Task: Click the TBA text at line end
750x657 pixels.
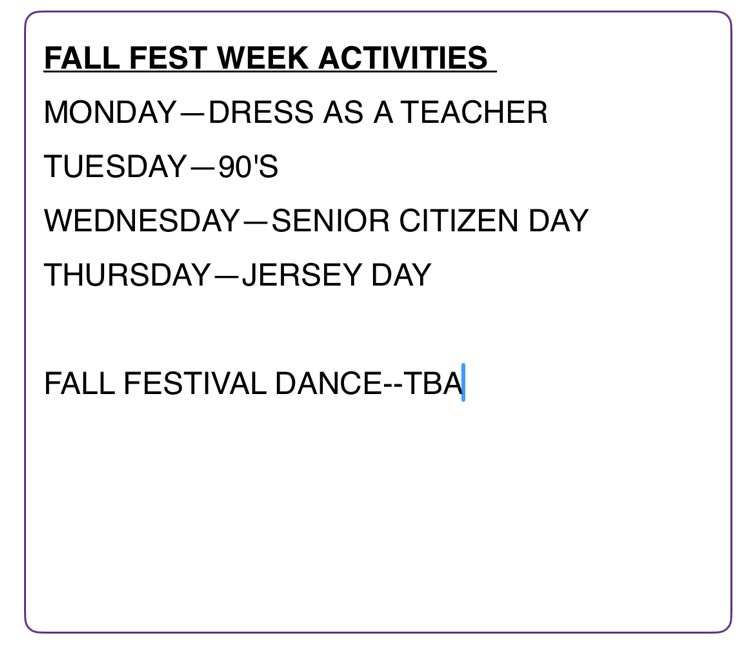Action: pos(434,383)
